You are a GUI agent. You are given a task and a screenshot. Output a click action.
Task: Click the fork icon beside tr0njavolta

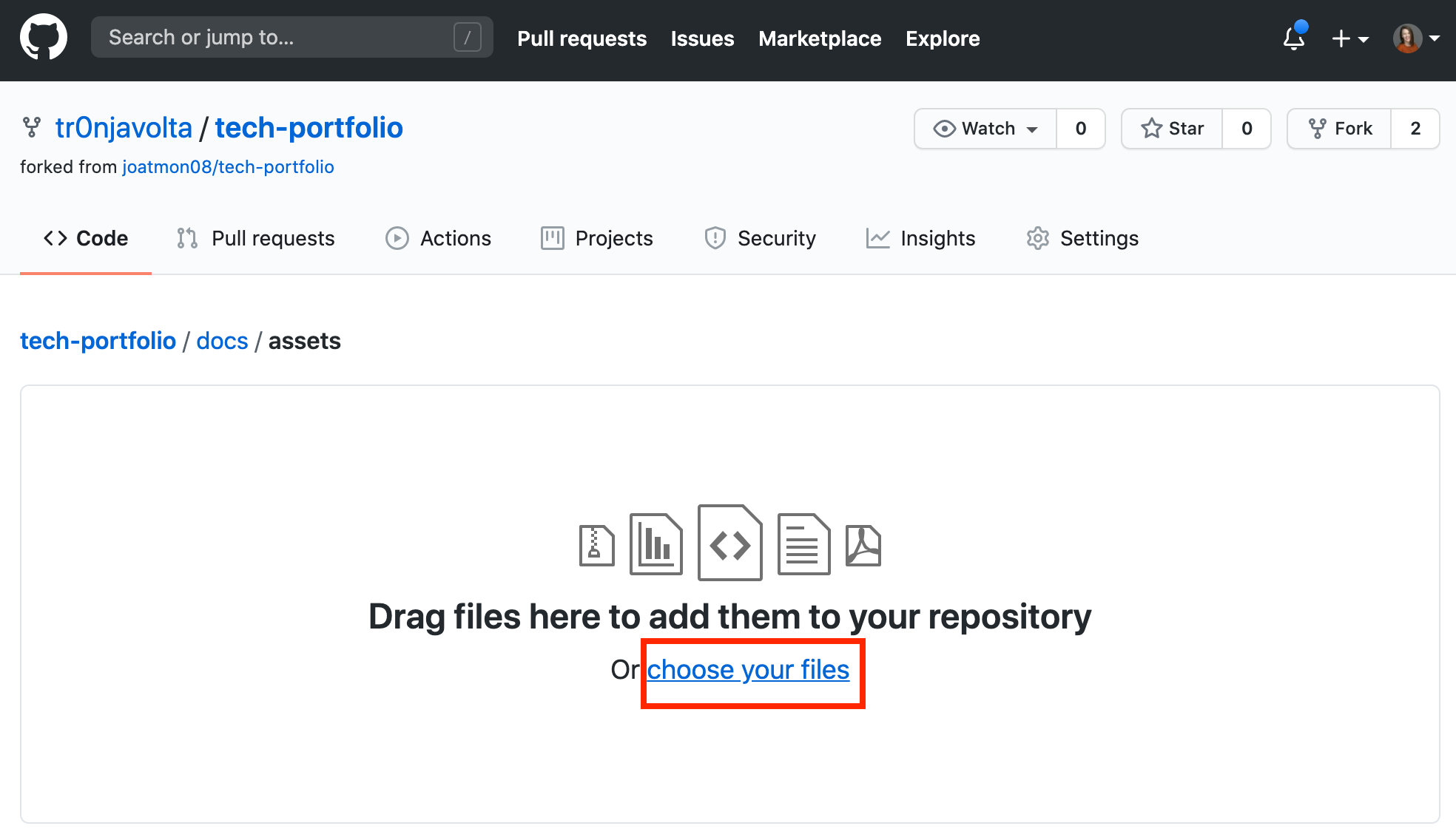pos(31,128)
